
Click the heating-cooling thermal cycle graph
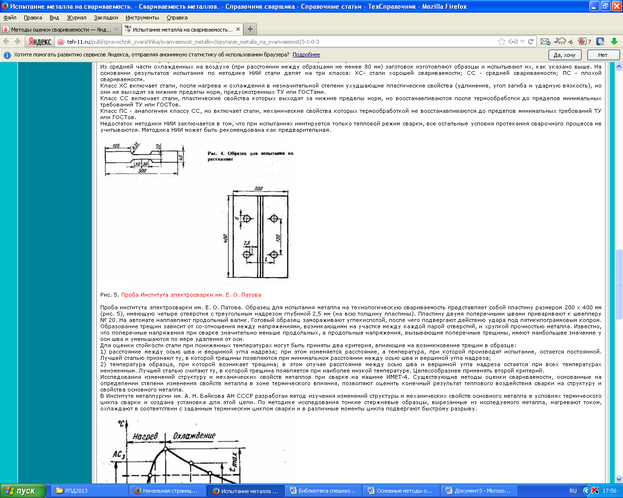coord(179,452)
